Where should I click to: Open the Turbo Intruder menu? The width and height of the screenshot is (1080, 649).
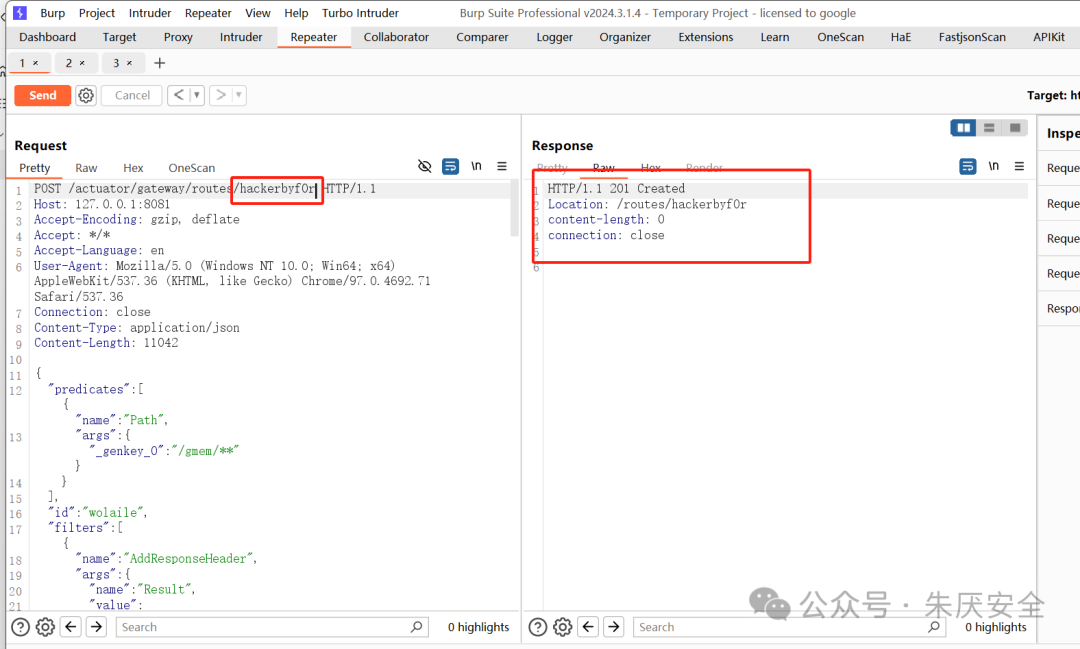[360, 13]
